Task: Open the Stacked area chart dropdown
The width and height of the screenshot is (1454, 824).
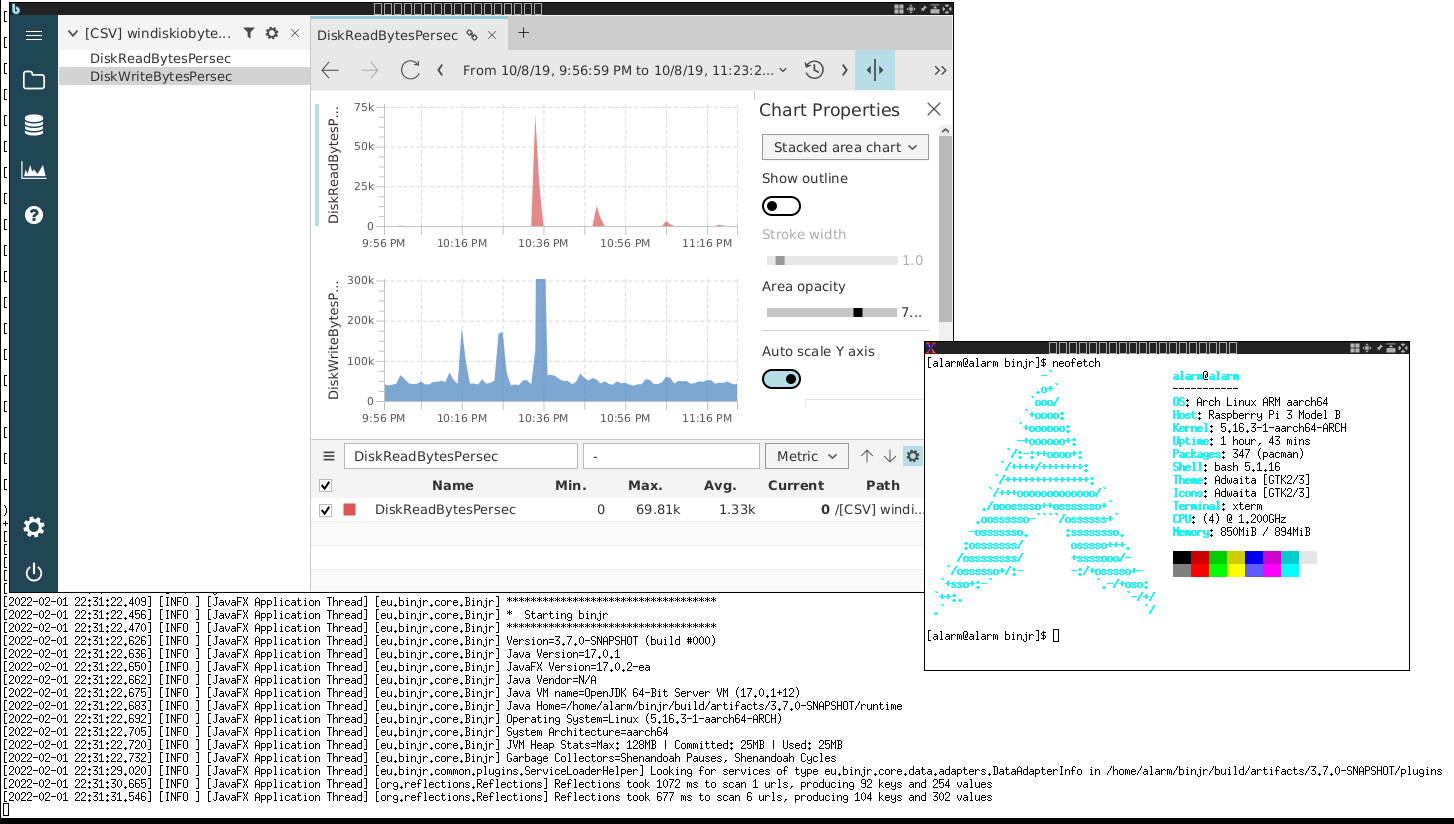Action: [845, 147]
